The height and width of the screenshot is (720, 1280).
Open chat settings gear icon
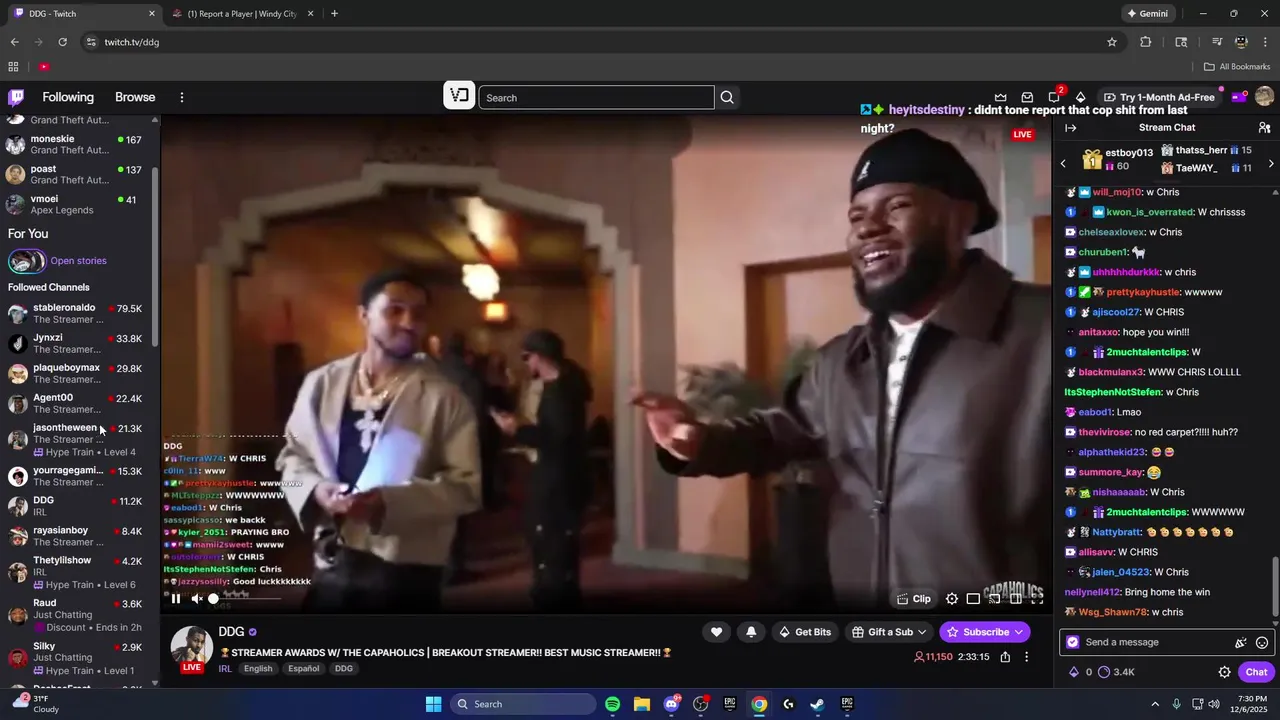[1224, 672]
